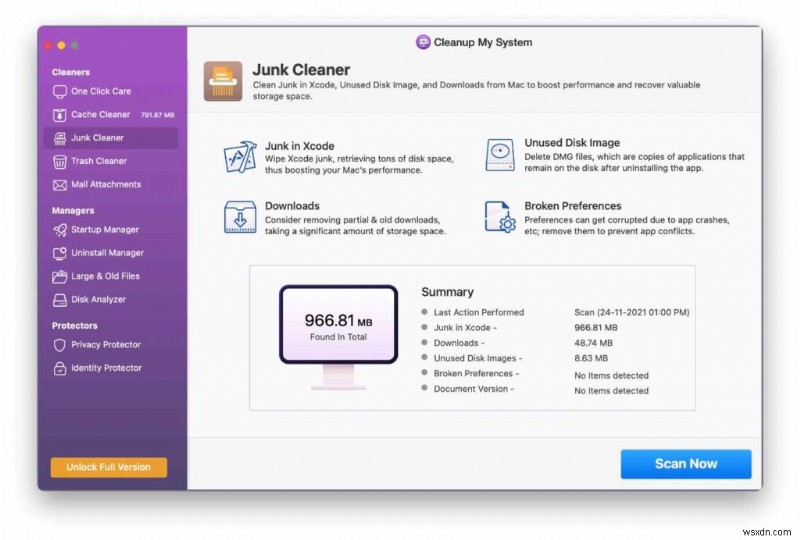Click the Startup Manager rocket icon
Screen dimensions: 800x540
[x=60, y=230]
